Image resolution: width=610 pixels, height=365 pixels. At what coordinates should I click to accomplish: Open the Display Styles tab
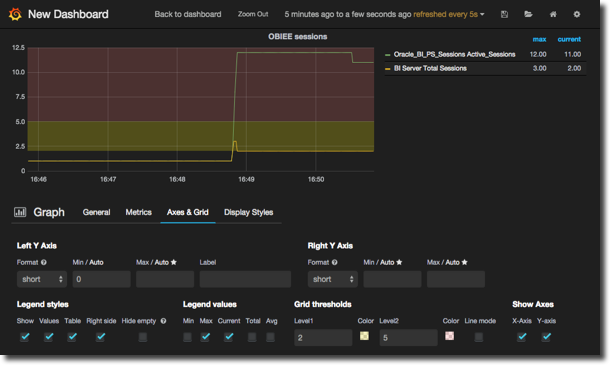click(x=248, y=212)
